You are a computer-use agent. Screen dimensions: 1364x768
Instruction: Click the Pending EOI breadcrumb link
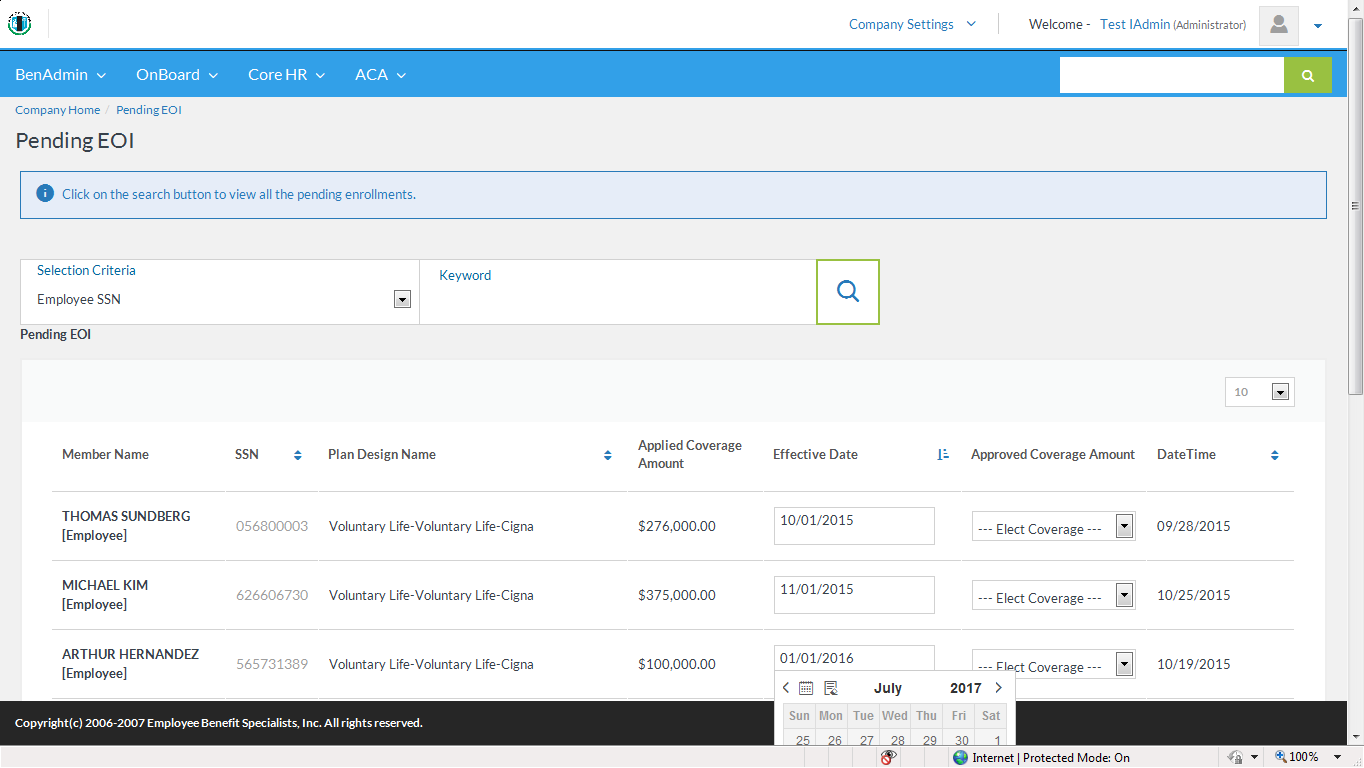click(x=149, y=110)
